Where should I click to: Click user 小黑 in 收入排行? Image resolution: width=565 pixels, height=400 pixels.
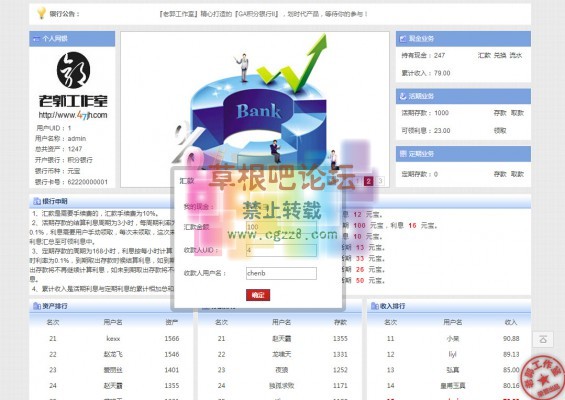click(453, 339)
